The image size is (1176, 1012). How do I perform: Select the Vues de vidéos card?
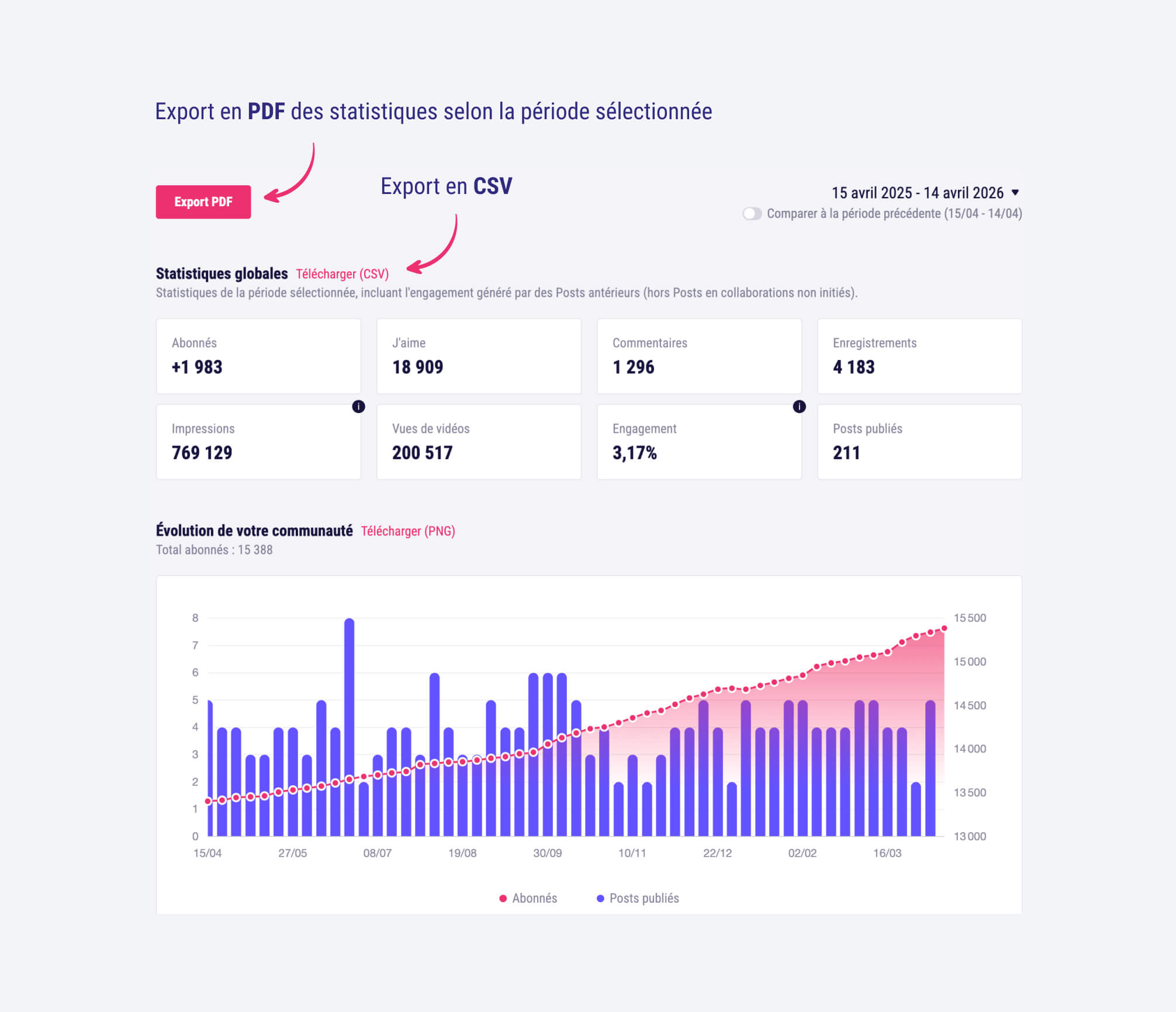[x=479, y=442]
